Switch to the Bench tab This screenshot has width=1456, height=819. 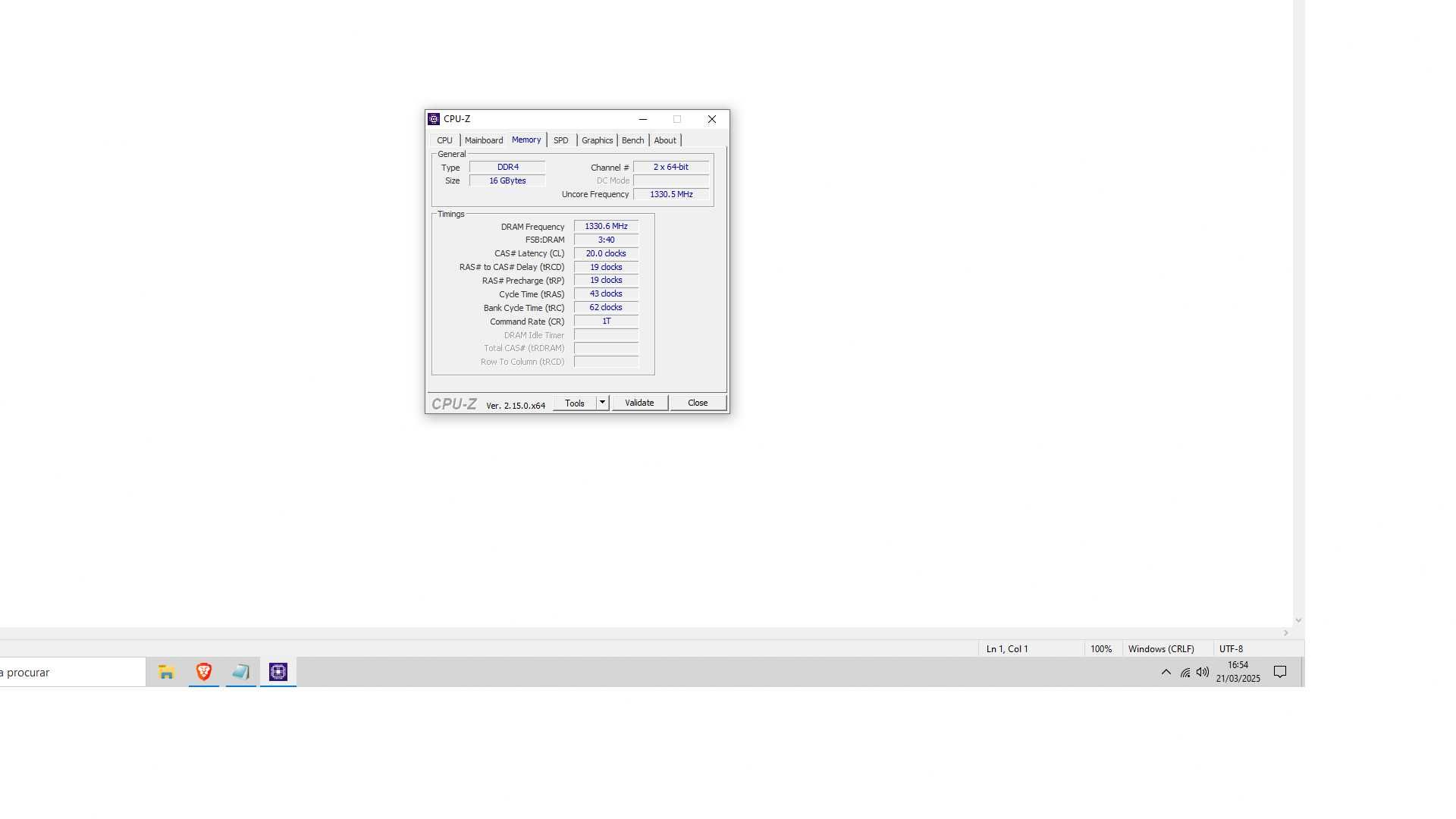pos(632,140)
